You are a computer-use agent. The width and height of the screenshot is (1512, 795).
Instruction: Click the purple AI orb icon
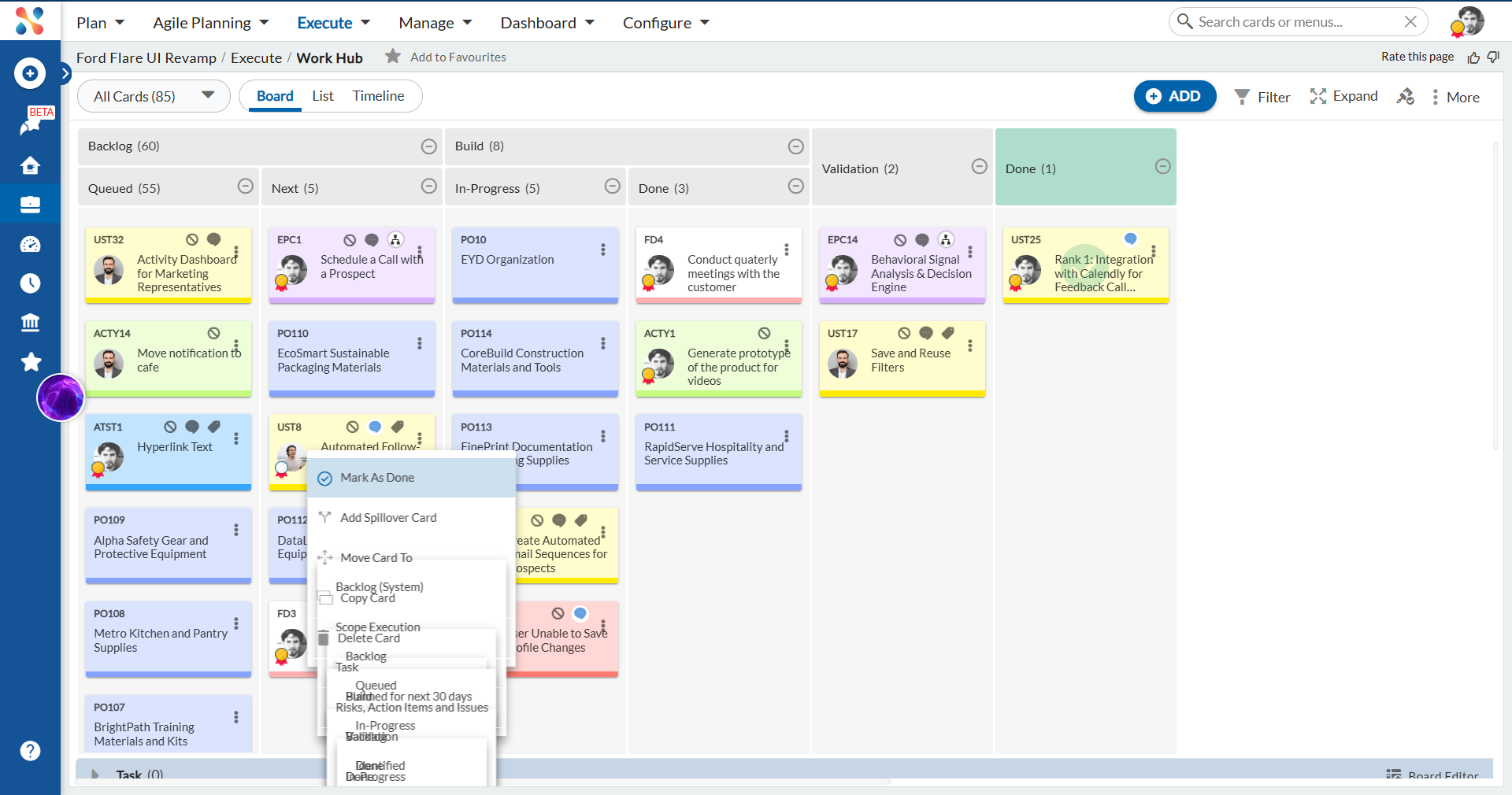(61, 397)
